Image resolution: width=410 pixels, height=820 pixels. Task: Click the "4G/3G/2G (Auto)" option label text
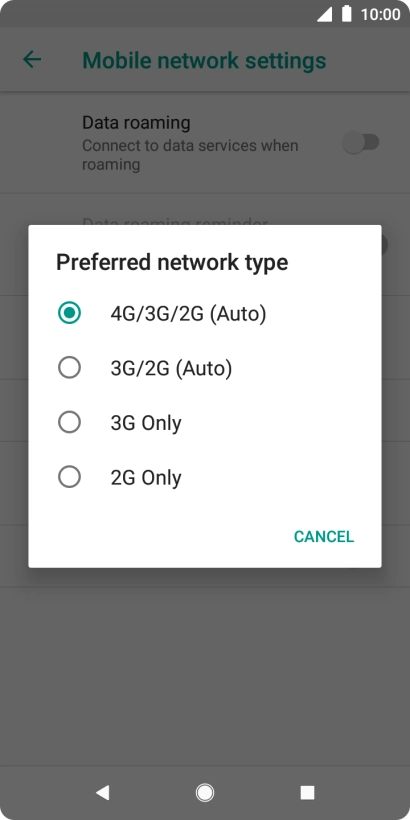coord(188,314)
